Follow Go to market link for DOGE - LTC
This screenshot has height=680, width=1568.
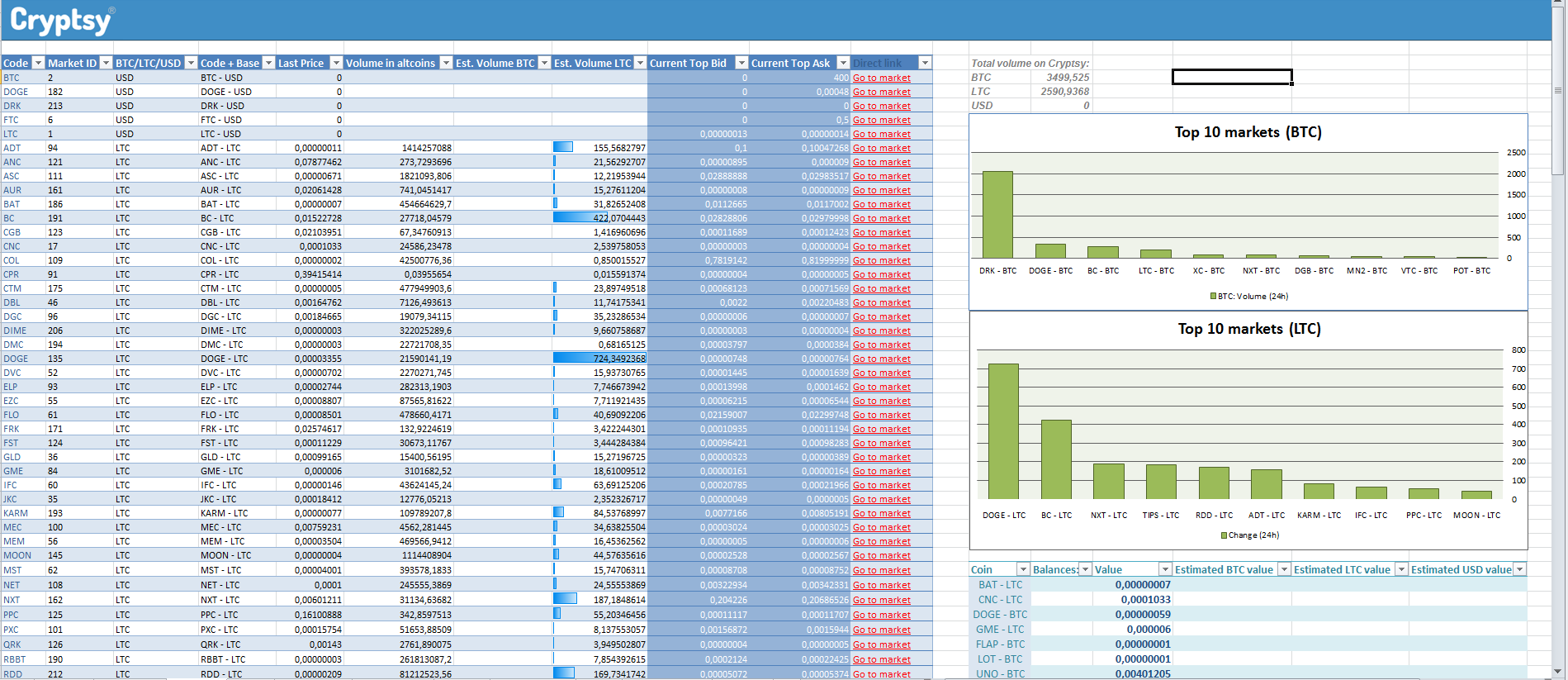(x=882, y=359)
